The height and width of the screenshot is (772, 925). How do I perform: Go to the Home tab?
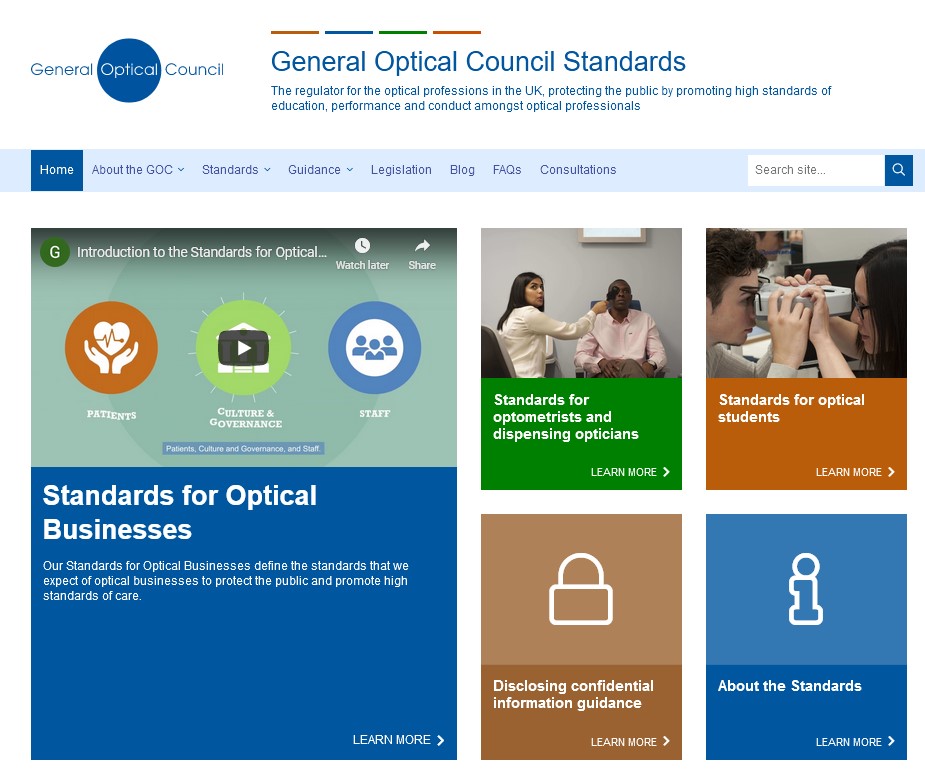[x=57, y=170]
